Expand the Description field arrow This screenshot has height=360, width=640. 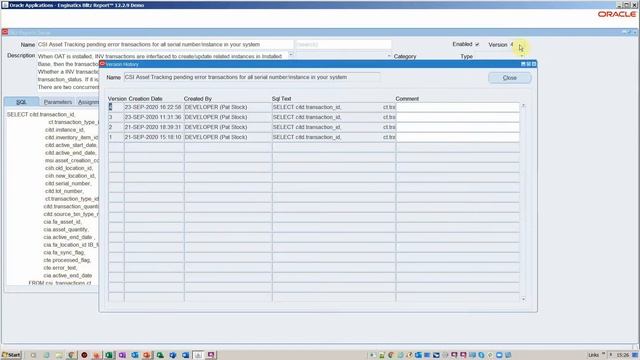[291, 54]
